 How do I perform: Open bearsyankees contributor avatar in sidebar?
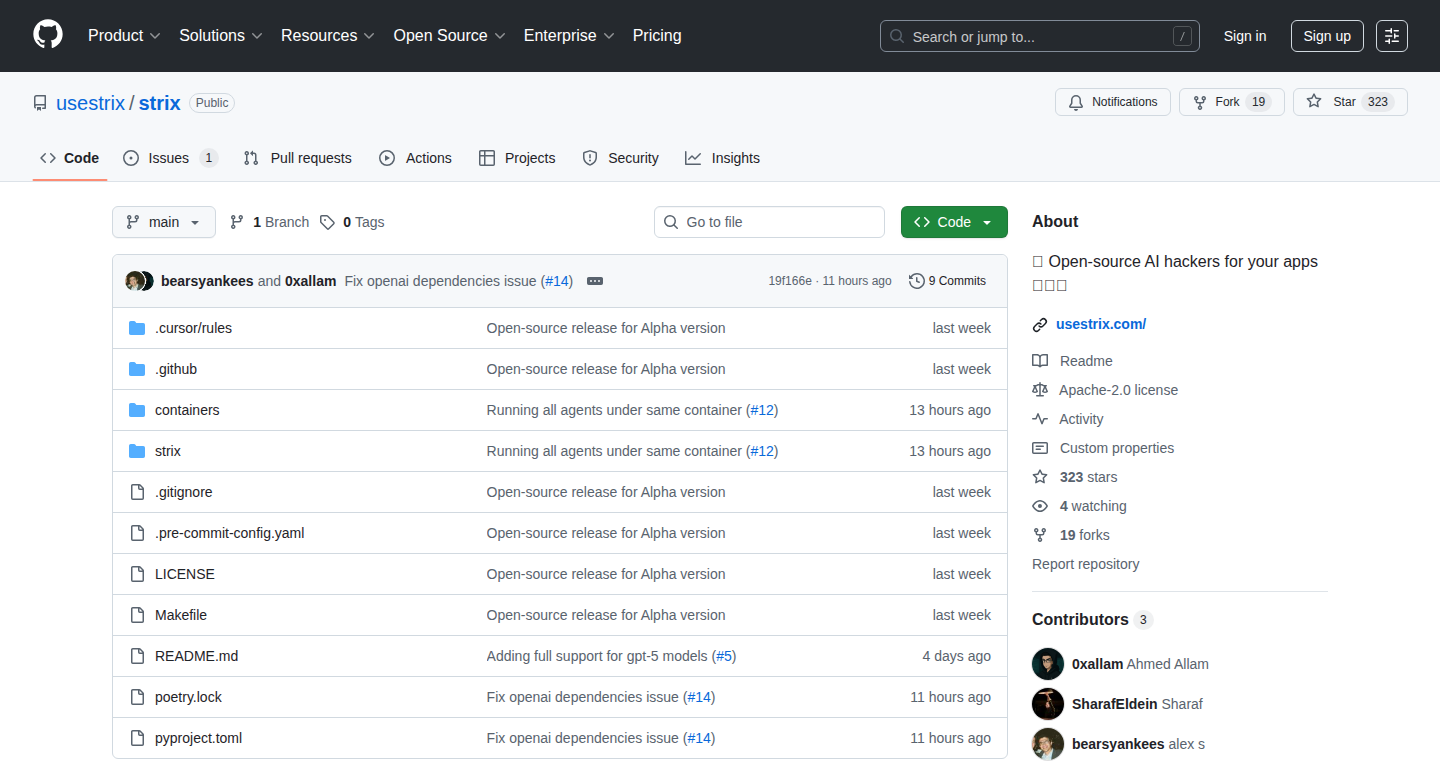point(1048,744)
